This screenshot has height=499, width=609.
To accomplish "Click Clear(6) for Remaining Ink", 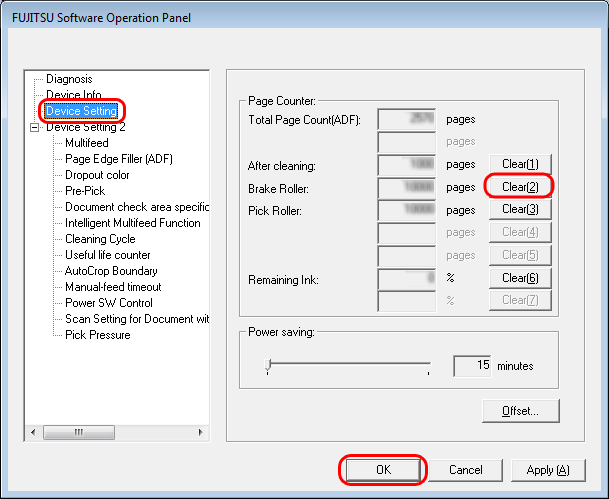I will (x=520, y=278).
